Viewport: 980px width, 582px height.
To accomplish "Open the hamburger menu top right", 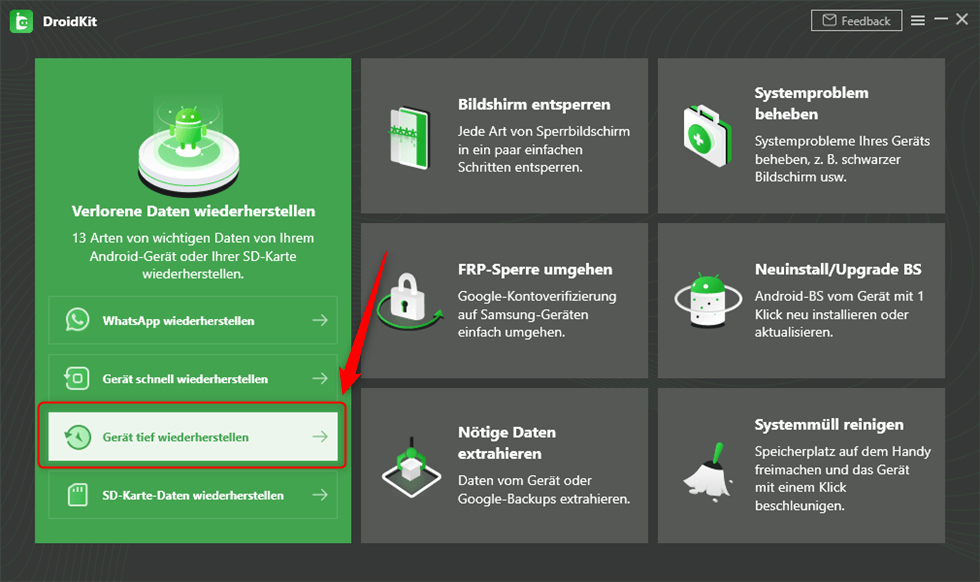I will coord(918,19).
